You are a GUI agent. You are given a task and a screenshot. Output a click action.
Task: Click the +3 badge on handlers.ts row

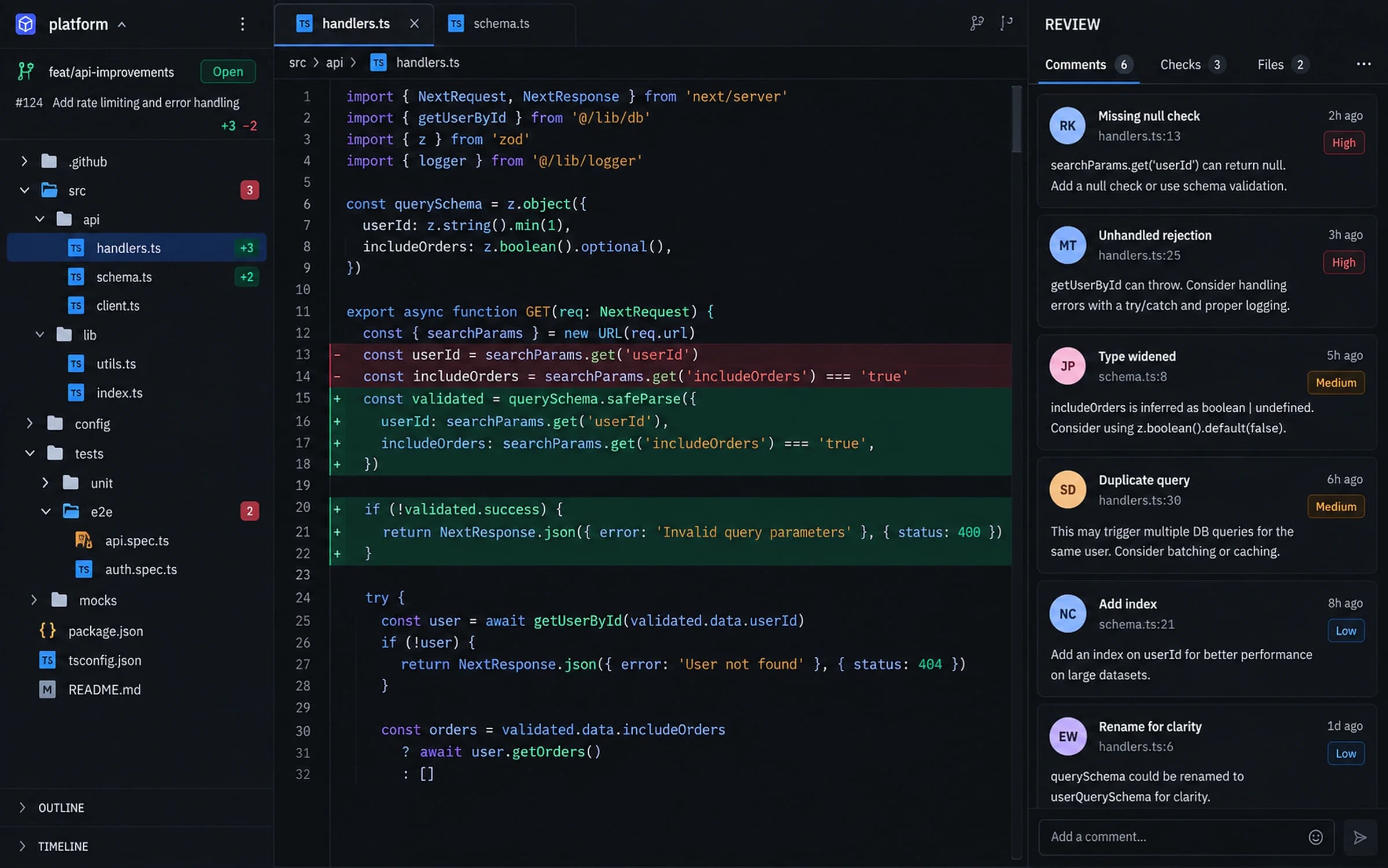pyautogui.click(x=246, y=248)
